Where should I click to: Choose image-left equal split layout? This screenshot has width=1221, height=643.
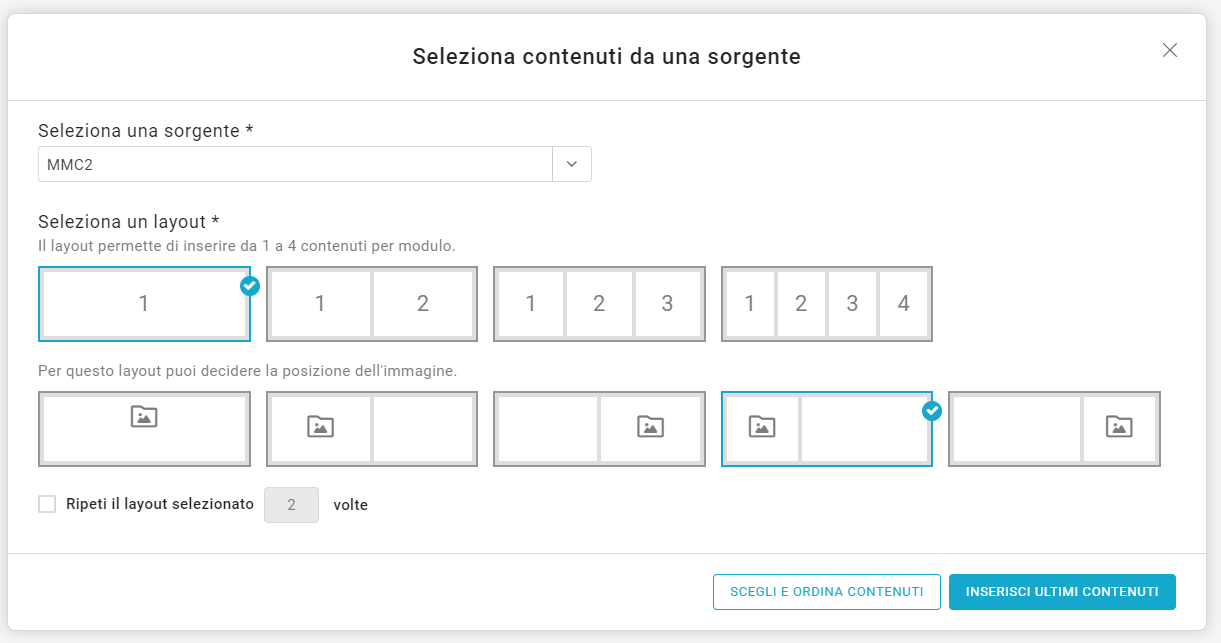(372, 429)
